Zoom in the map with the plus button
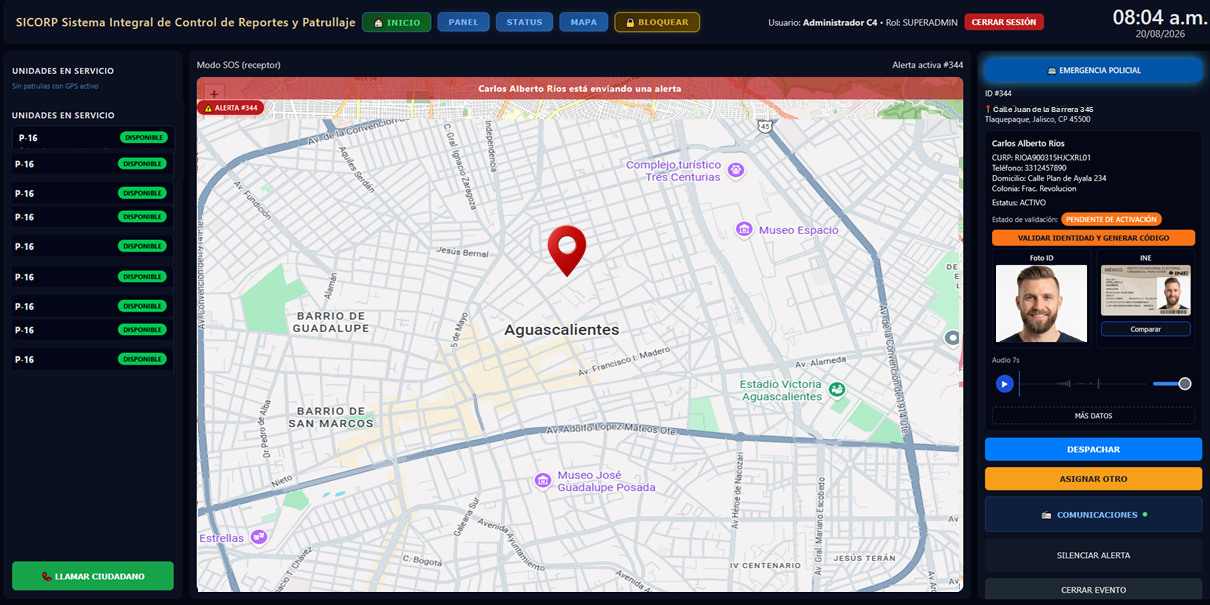 tap(214, 93)
